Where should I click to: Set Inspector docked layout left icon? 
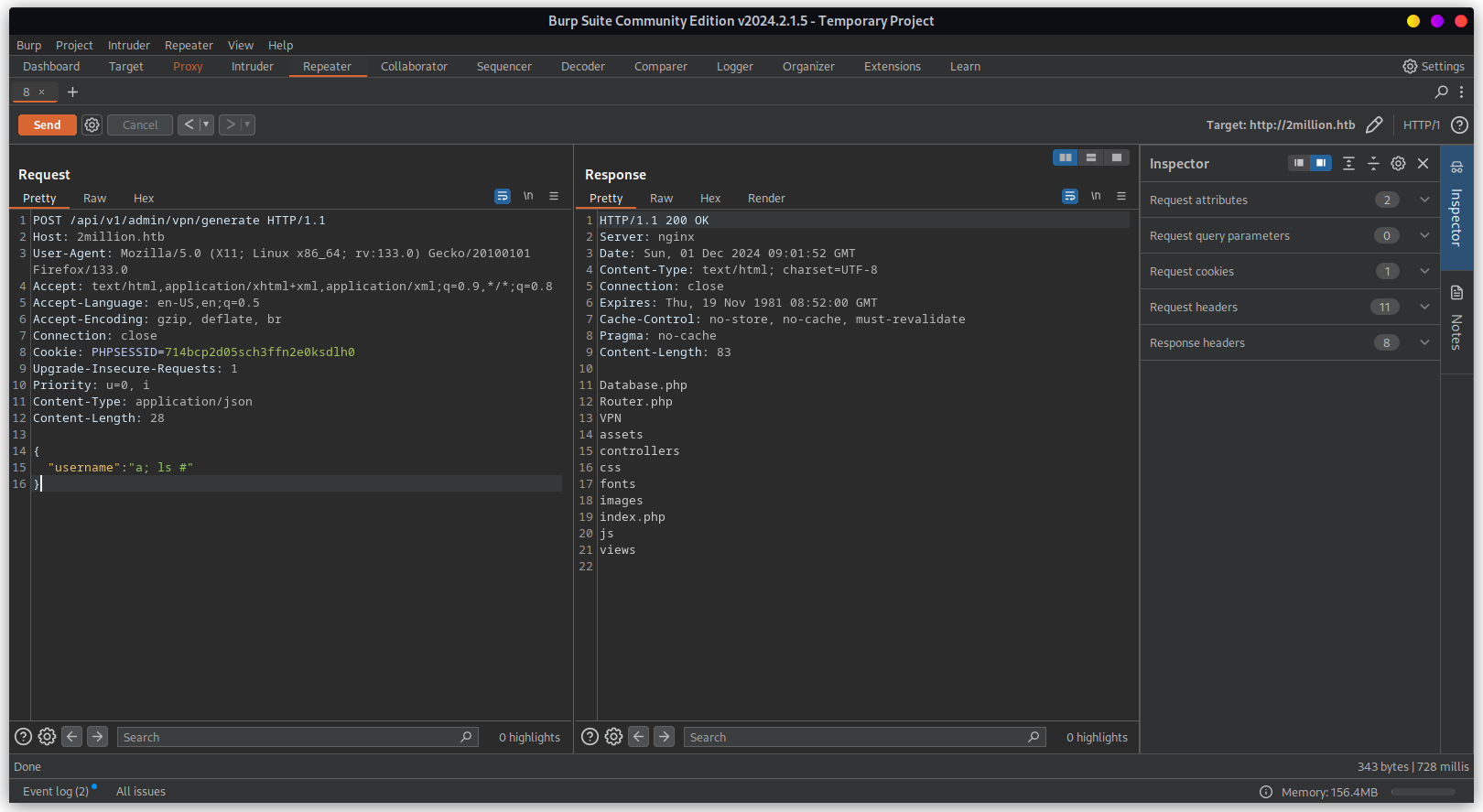pos(1298,163)
